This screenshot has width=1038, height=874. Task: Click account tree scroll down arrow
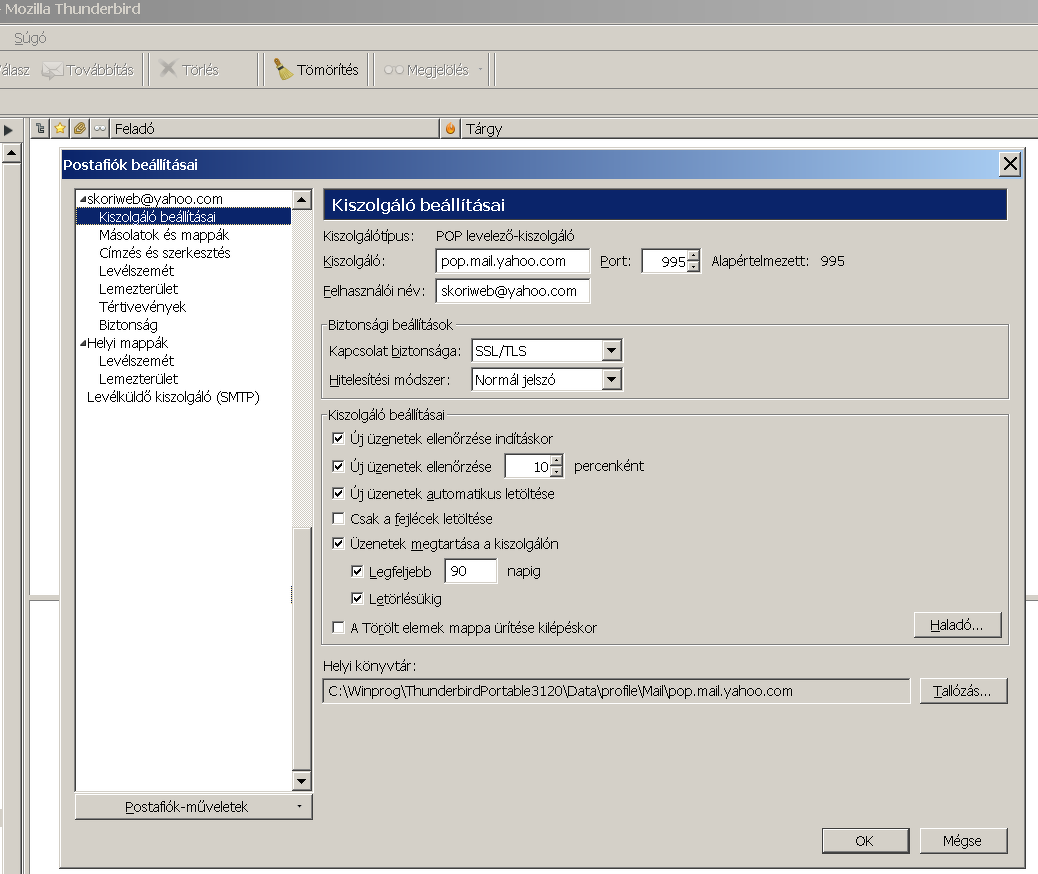(302, 781)
